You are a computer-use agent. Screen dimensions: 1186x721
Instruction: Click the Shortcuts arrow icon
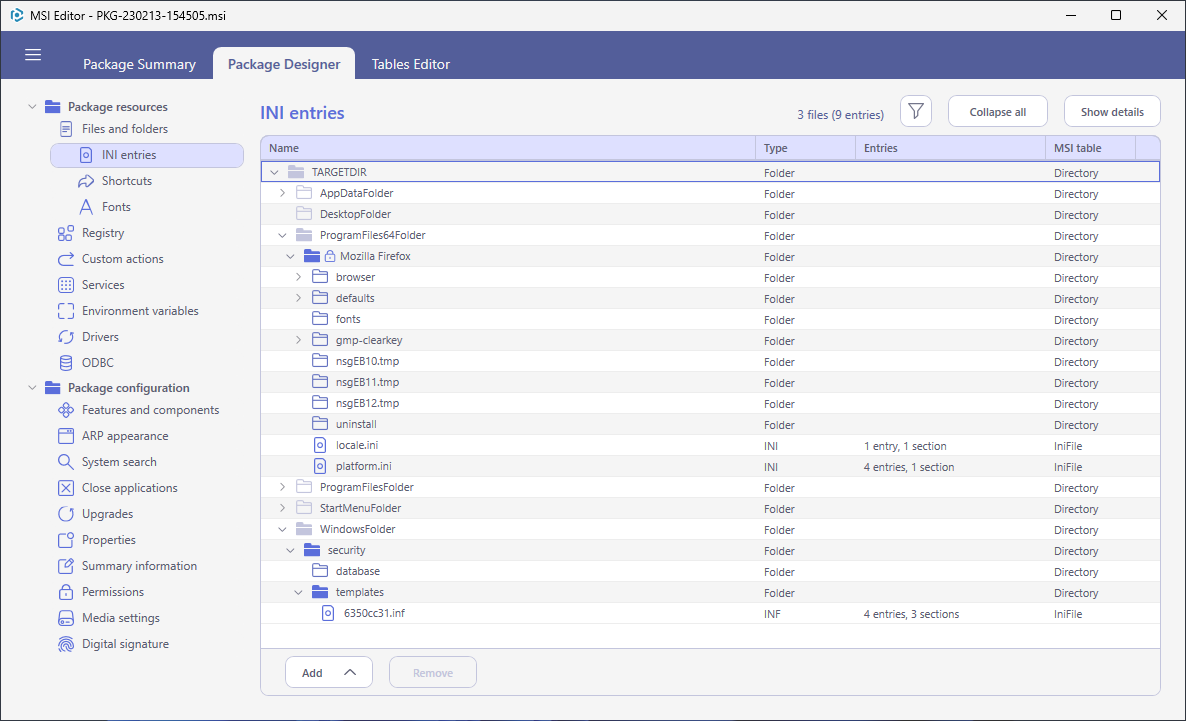coord(86,182)
